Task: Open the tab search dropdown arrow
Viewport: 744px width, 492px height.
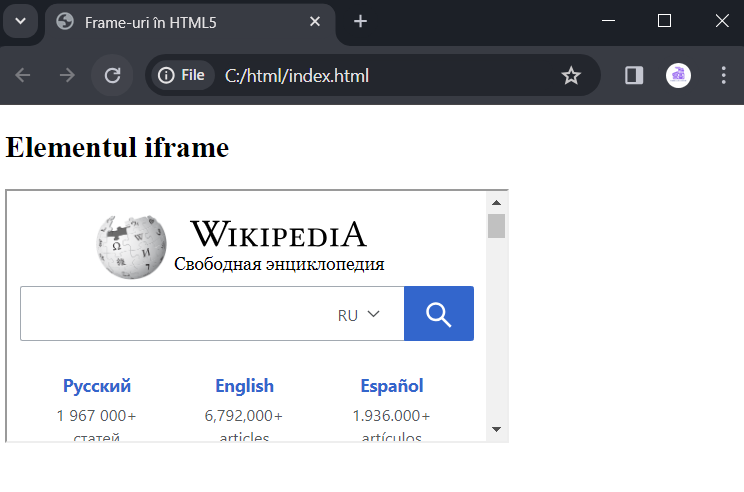Action: (20, 21)
